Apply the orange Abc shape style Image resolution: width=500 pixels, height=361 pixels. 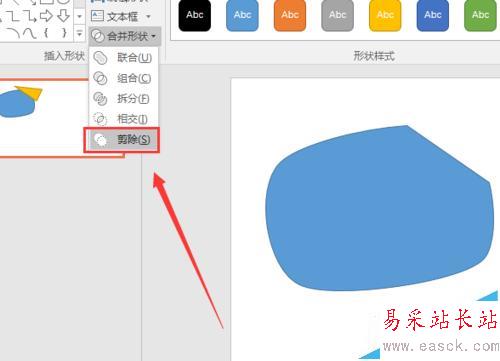pos(290,15)
